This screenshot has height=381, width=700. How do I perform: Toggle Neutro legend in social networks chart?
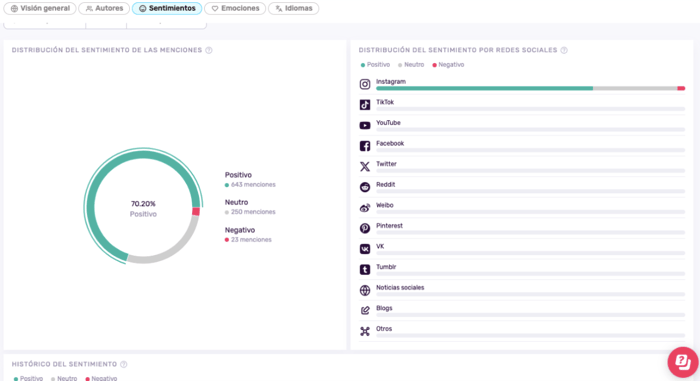pos(411,65)
